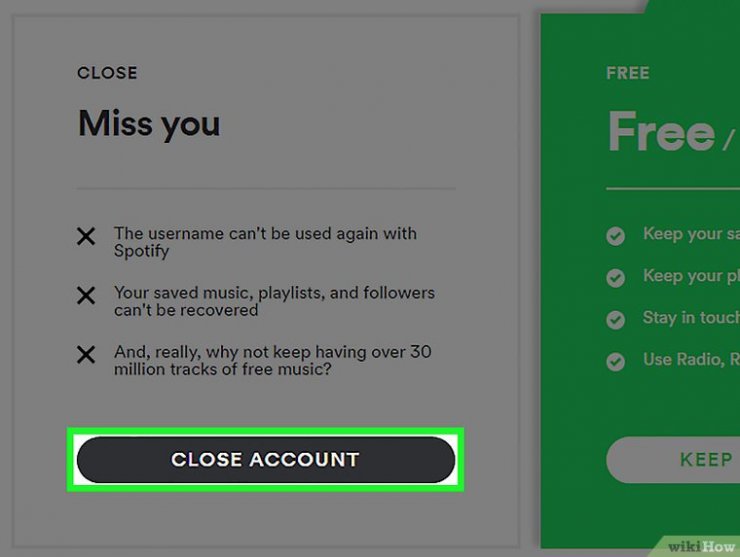Viewport: 740px width, 557px height.
Task: Click X icon beside 30 million tracks text
Action: tap(86, 354)
